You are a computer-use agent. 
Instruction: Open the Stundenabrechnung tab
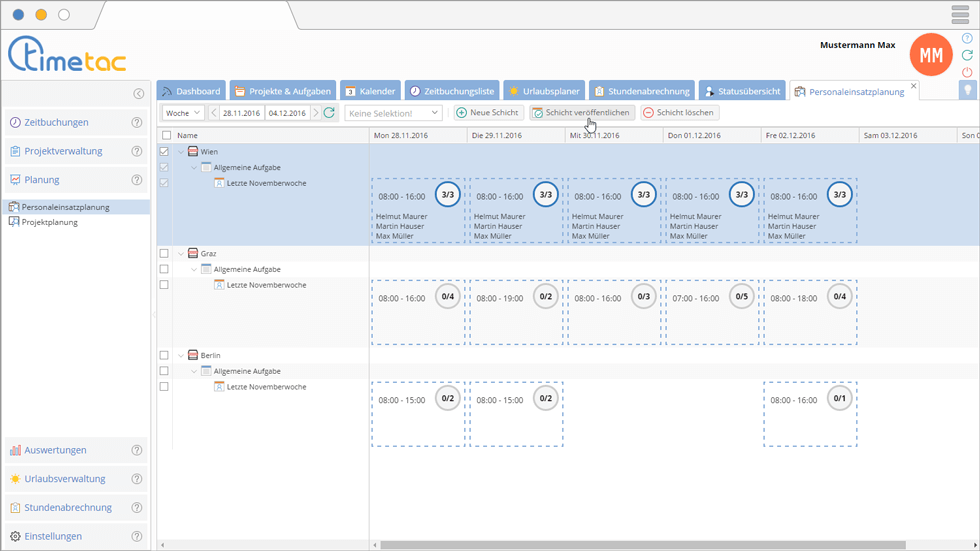click(640, 91)
